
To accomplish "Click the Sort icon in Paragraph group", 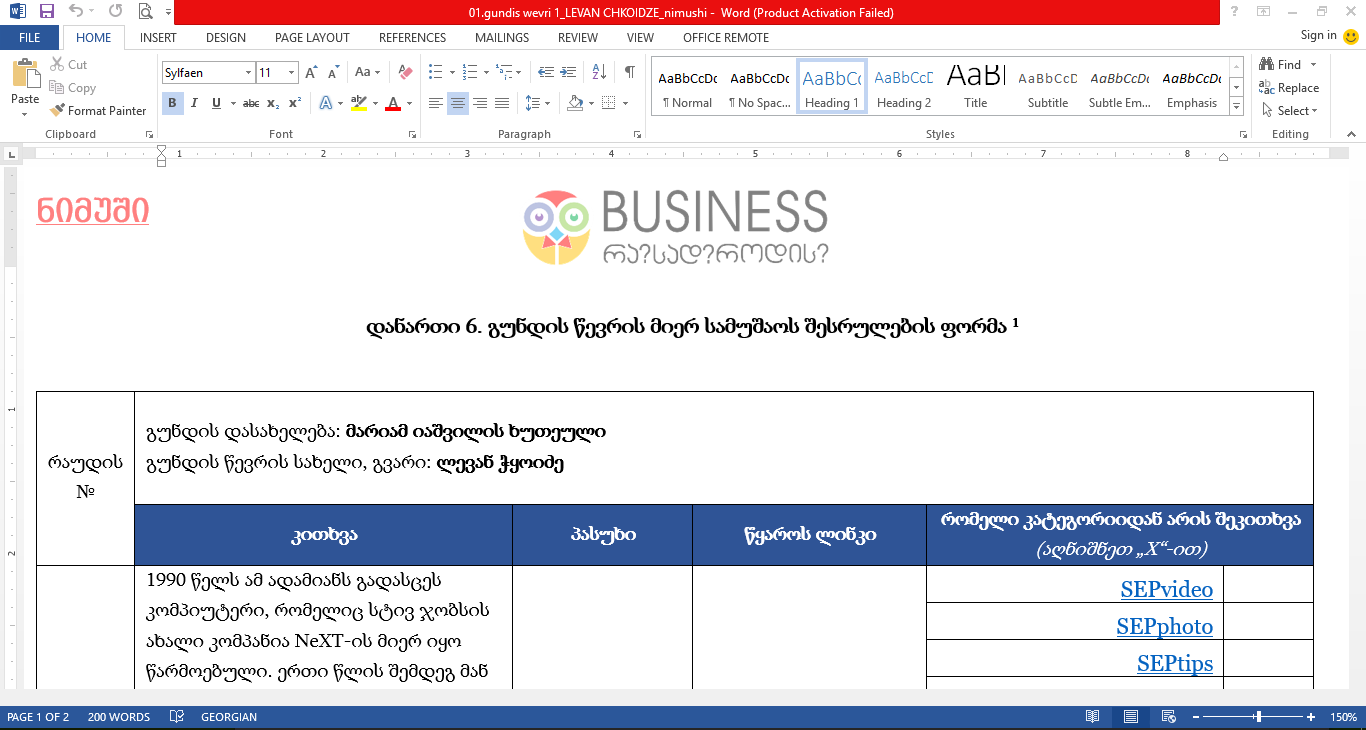I will pos(599,72).
